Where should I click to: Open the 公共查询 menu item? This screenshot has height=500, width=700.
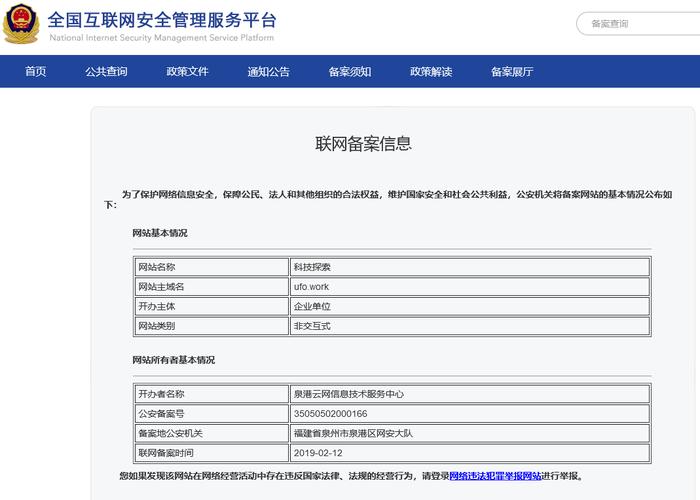point(106,71)
